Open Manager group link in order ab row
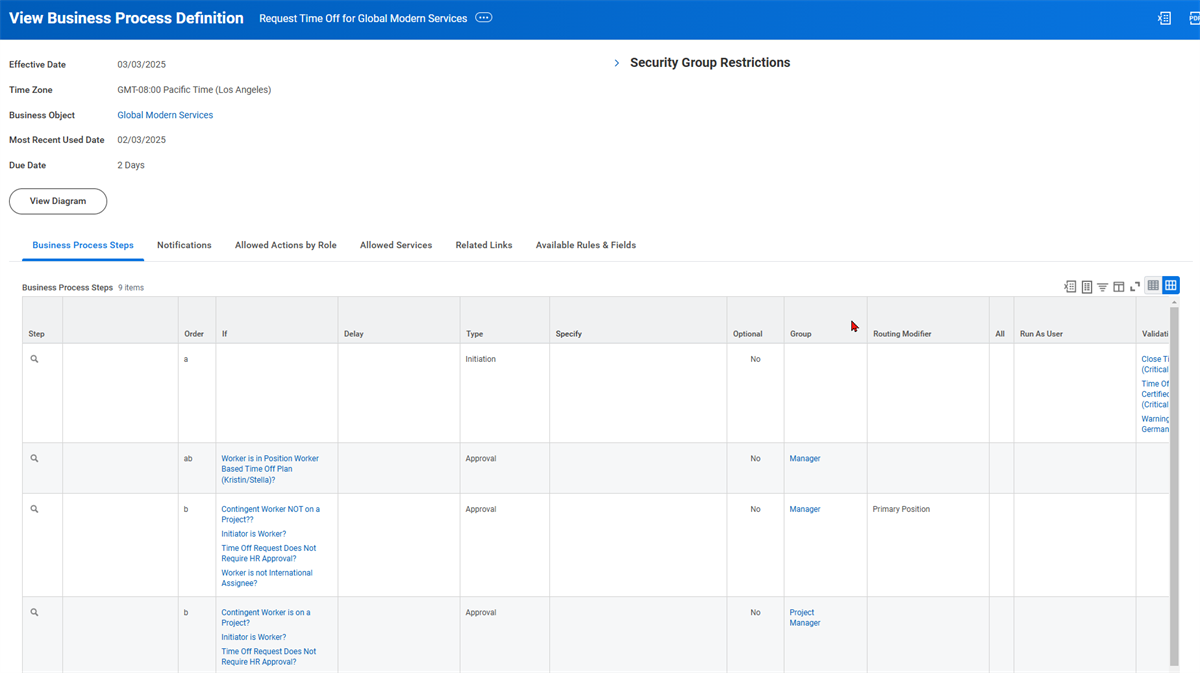The width and height of the screenshot is (1200, 673). (x=805, y=459)
